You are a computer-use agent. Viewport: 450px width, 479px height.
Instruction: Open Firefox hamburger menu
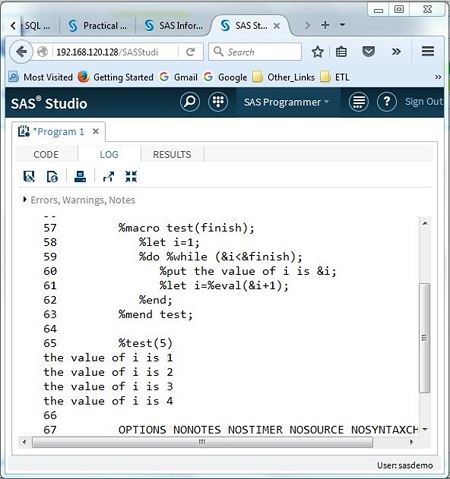click(428, 51)
